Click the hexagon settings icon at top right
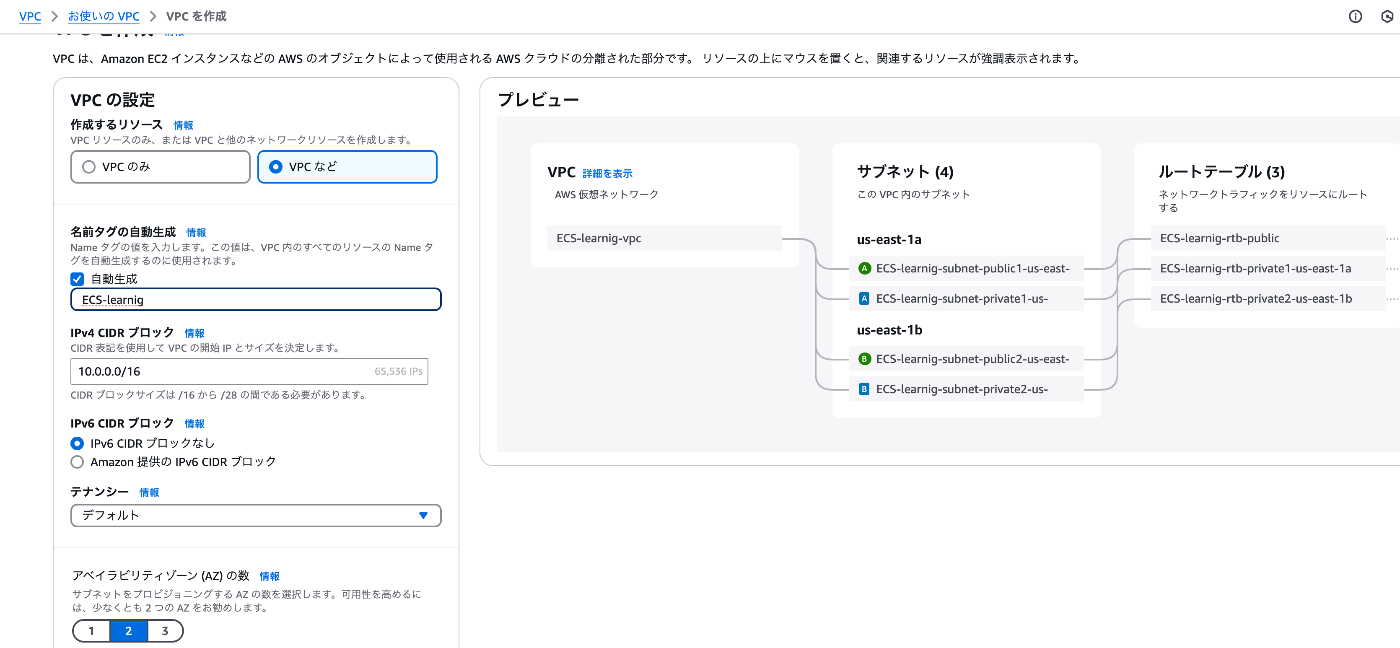Image resolution: width=1400 pixels, height=648 pixels. click(x=1388, y=16)
